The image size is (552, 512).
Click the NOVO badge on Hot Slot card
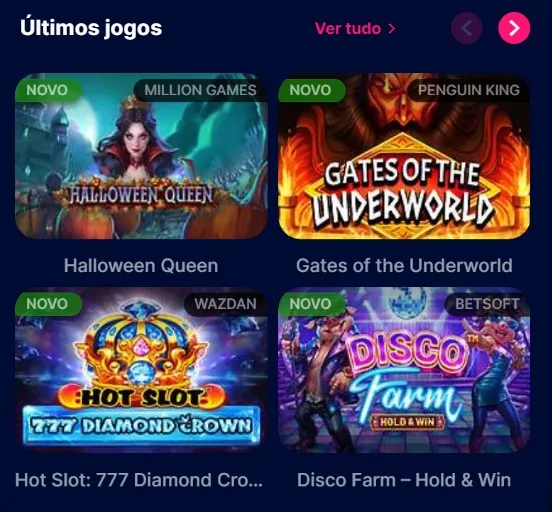[48, 304]
